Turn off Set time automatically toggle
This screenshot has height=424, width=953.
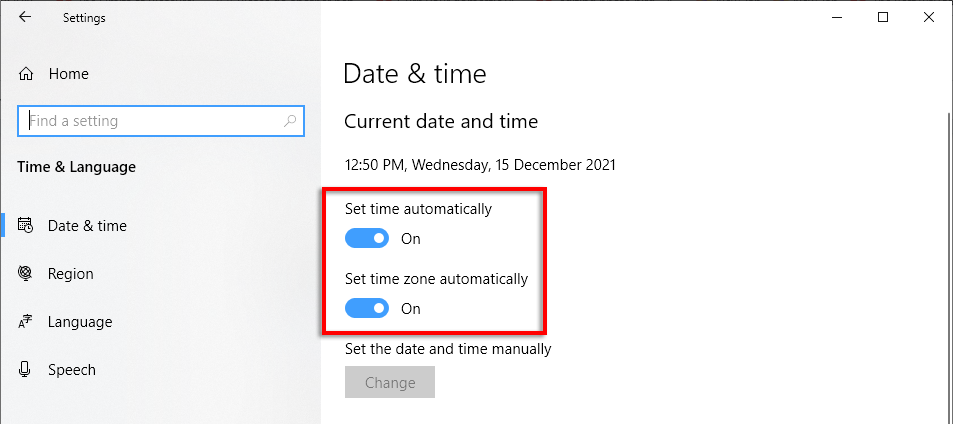click(367, 239)
